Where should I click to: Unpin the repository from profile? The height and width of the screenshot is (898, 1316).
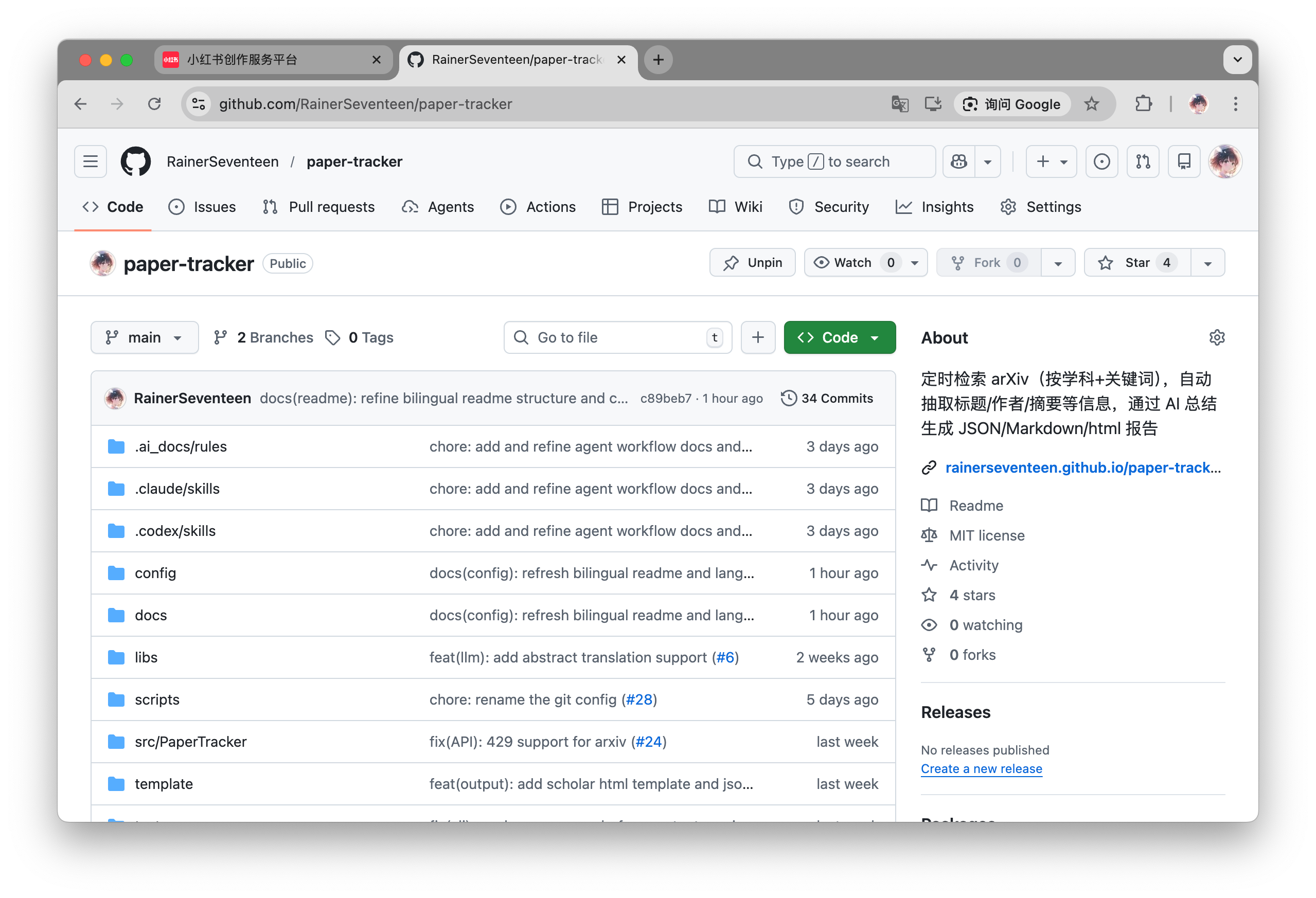(753, 263)
